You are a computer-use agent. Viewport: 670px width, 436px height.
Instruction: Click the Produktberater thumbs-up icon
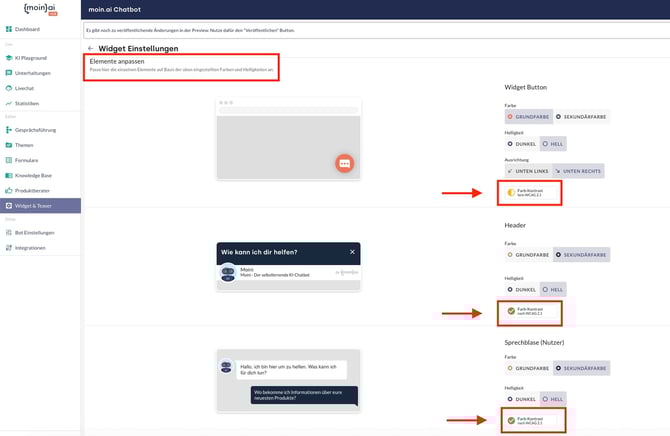click(x=8, y=190)
